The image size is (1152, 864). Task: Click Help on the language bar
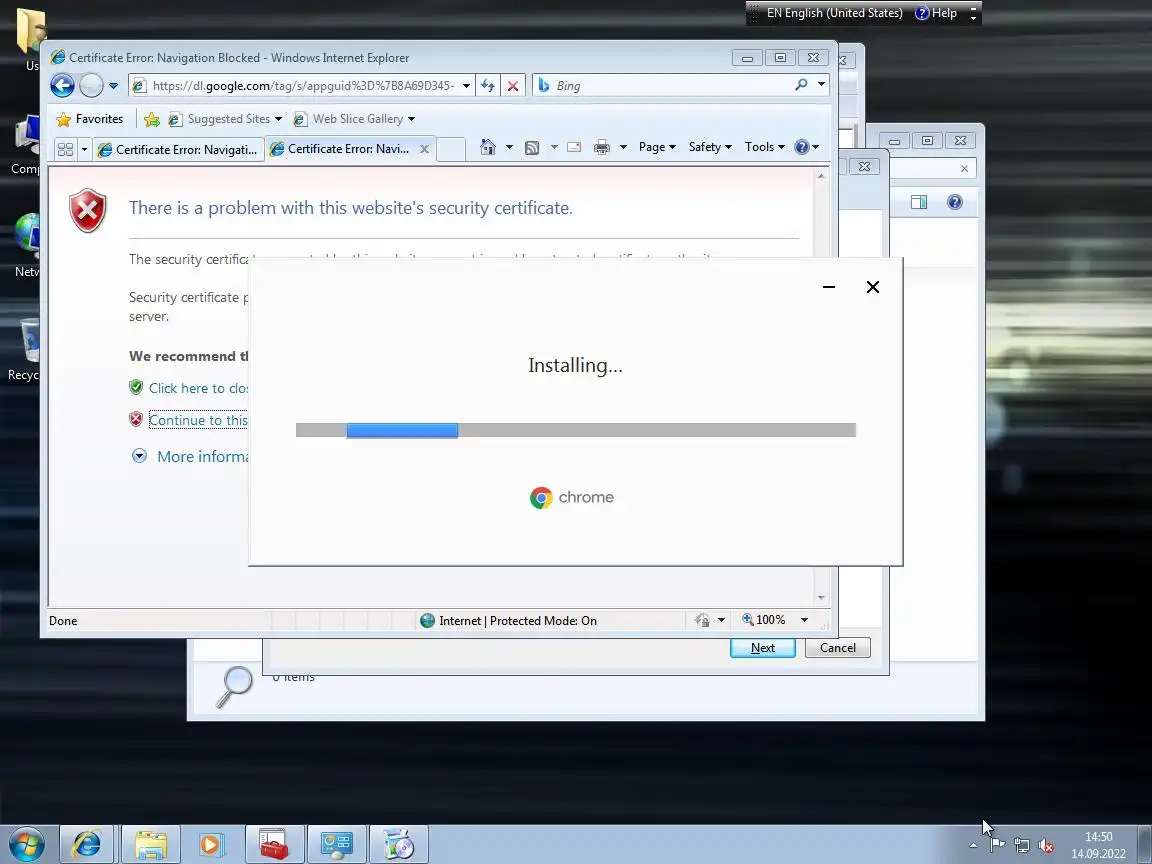tap(936, 13)
